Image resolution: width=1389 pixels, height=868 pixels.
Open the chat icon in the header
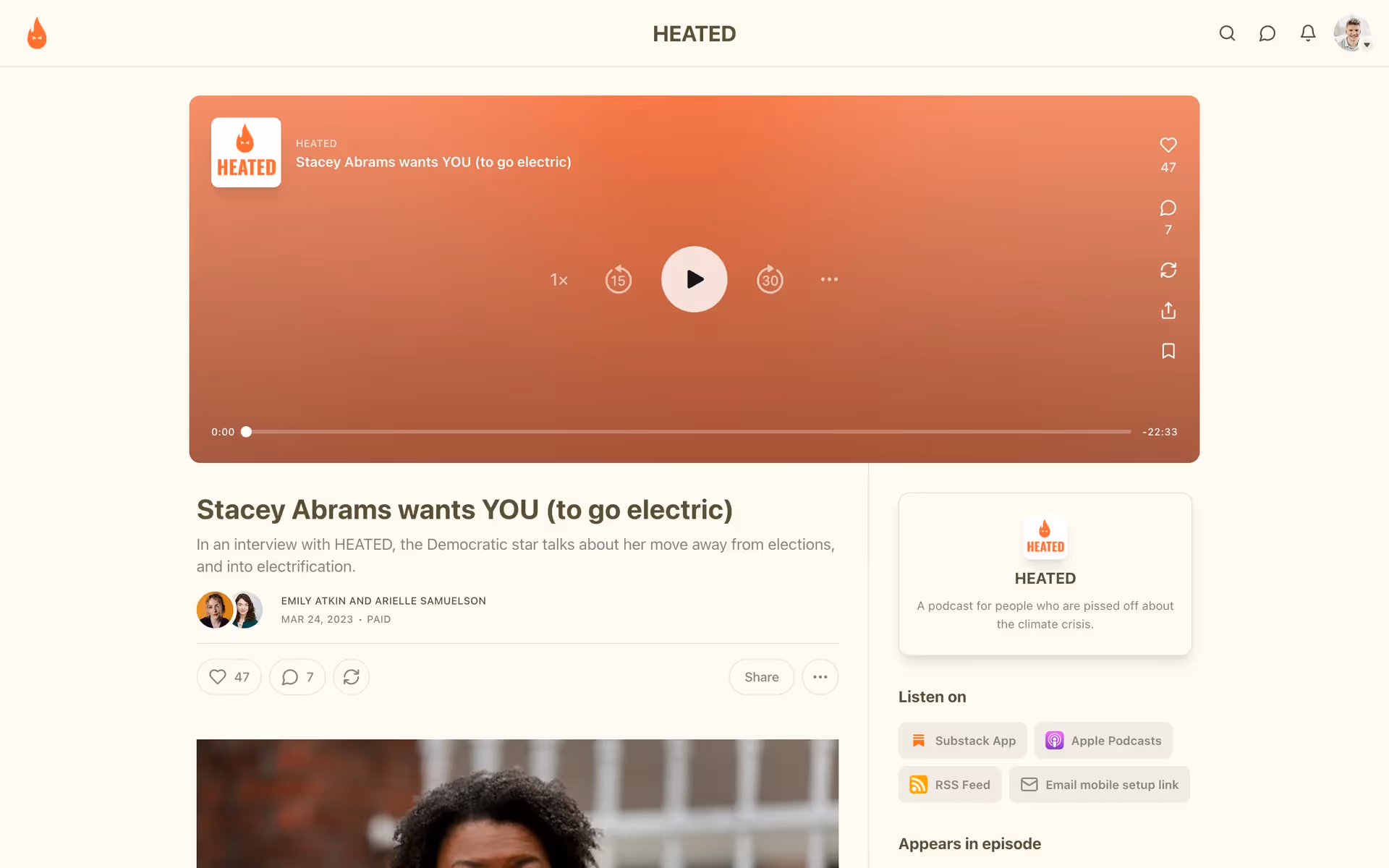coord(1267,33)
